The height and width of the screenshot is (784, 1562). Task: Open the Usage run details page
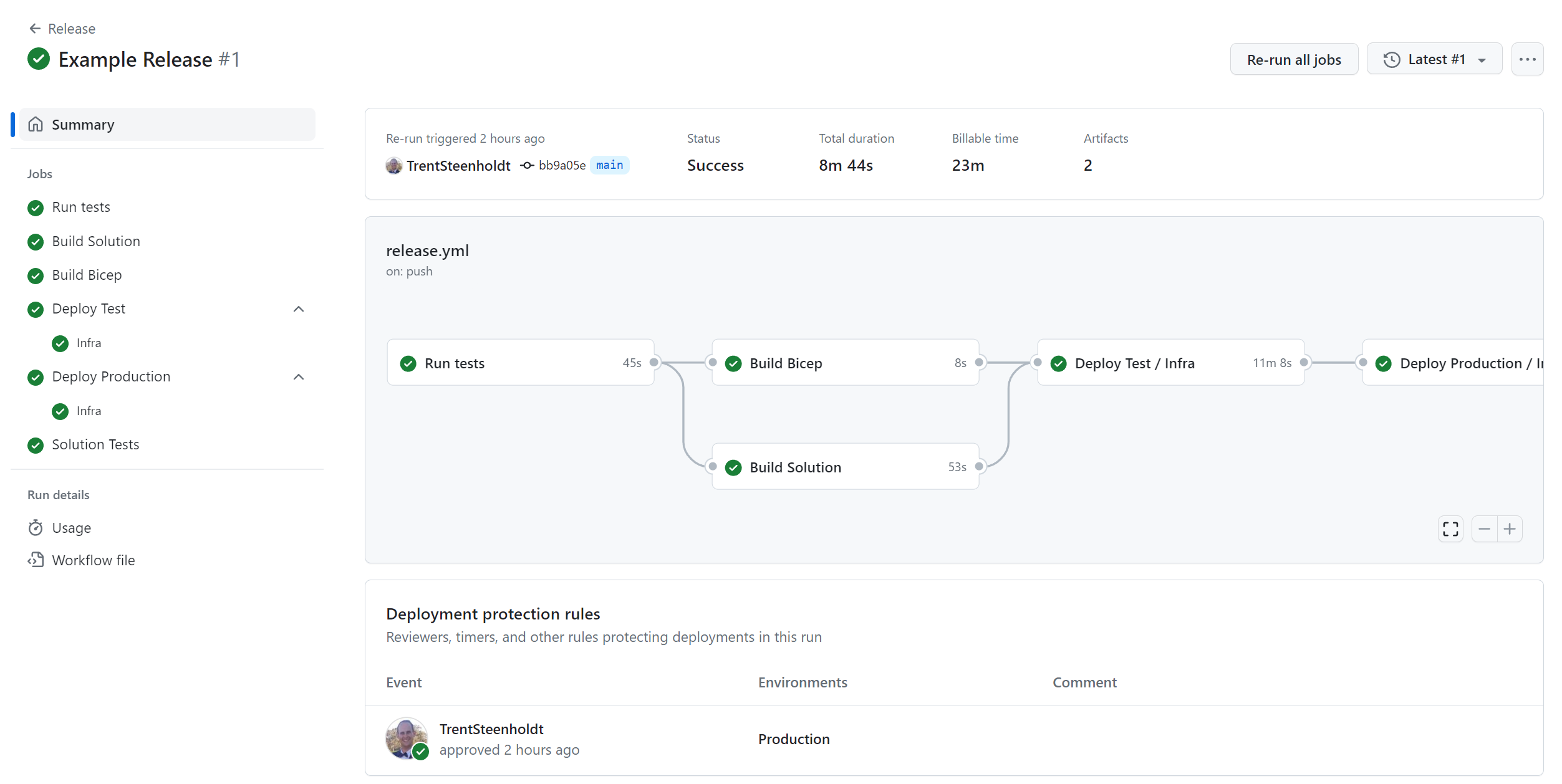coord(71,527)
